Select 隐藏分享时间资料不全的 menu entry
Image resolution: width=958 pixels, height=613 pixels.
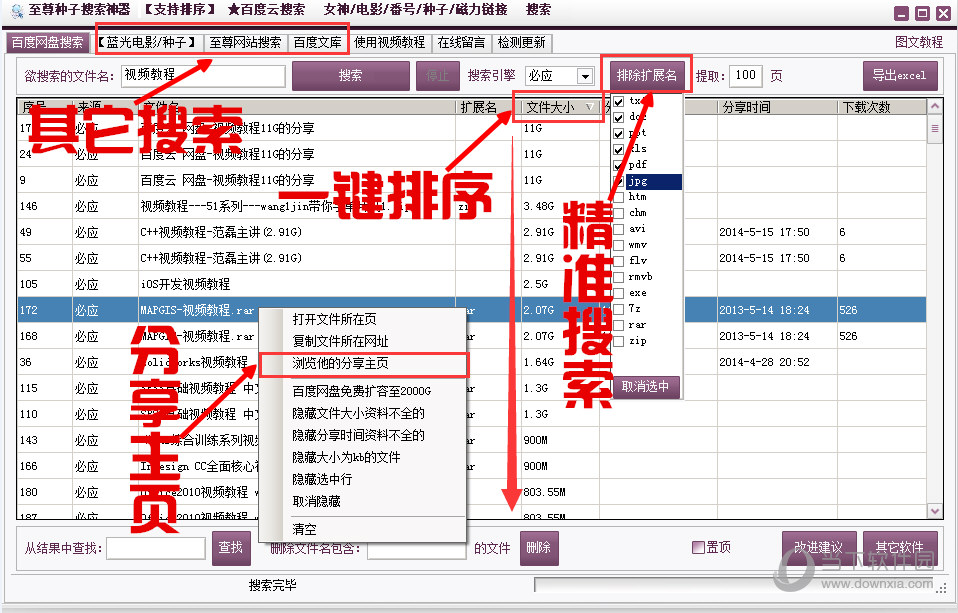358,435
